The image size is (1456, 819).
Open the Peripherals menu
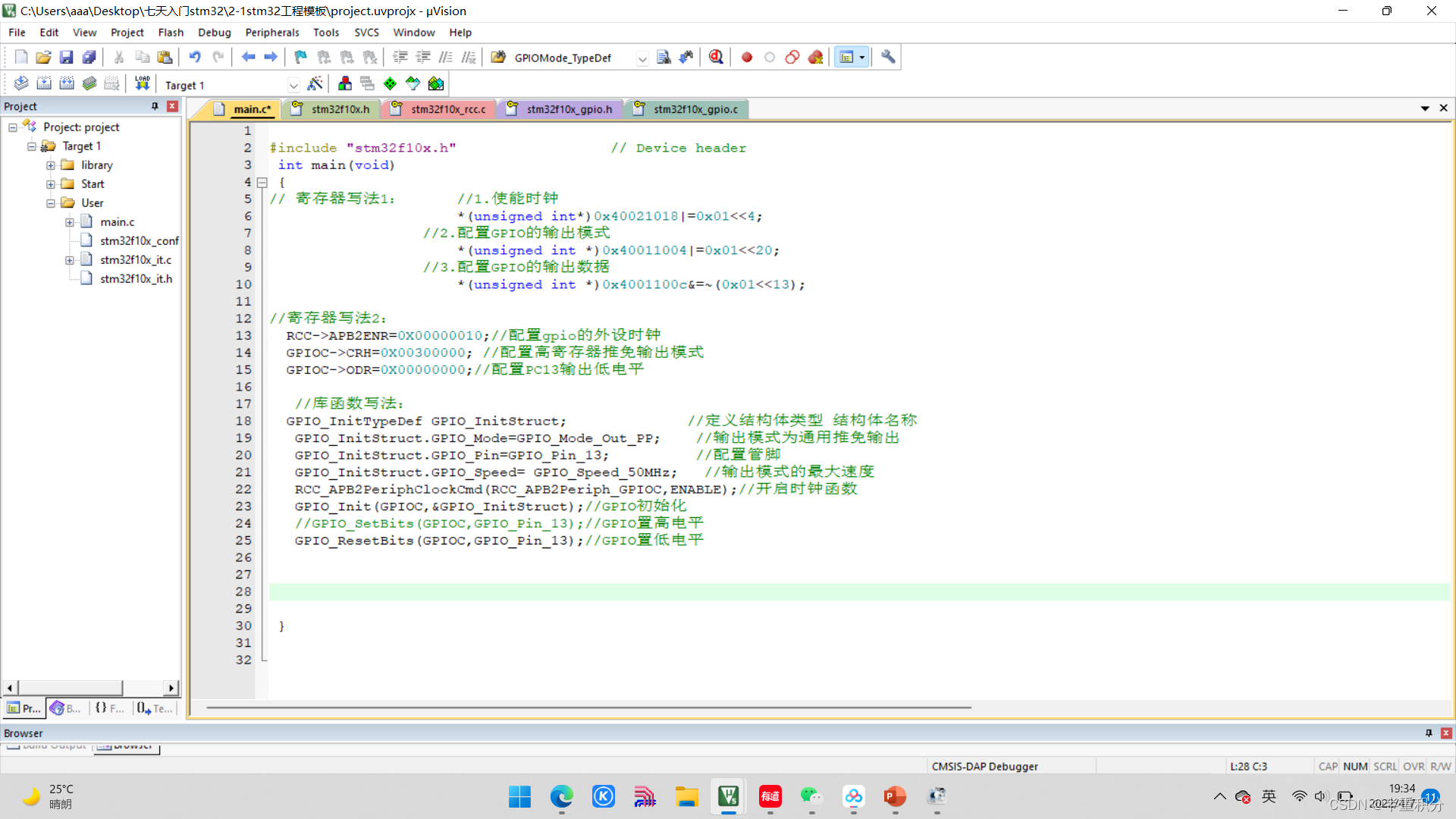[x=271, y=33]
